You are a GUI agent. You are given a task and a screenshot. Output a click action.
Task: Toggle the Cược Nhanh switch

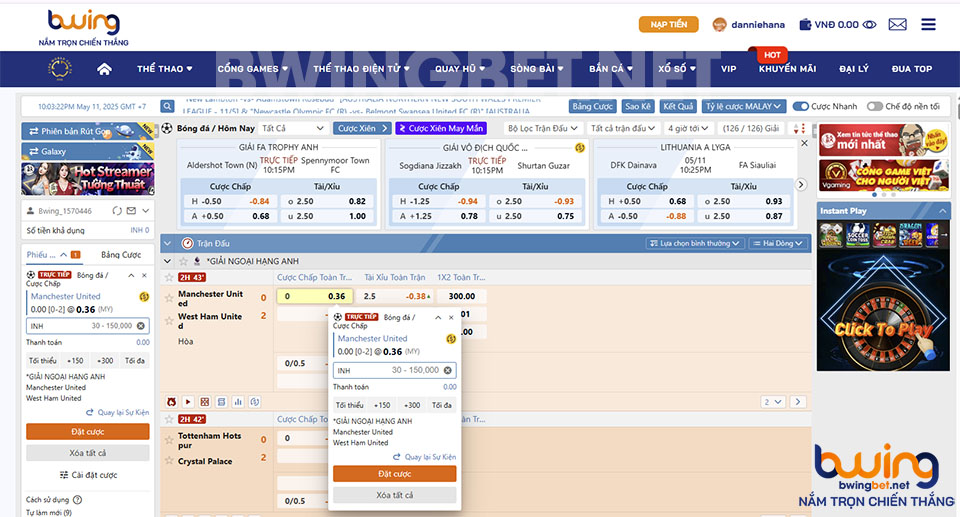tap(801, 106)
